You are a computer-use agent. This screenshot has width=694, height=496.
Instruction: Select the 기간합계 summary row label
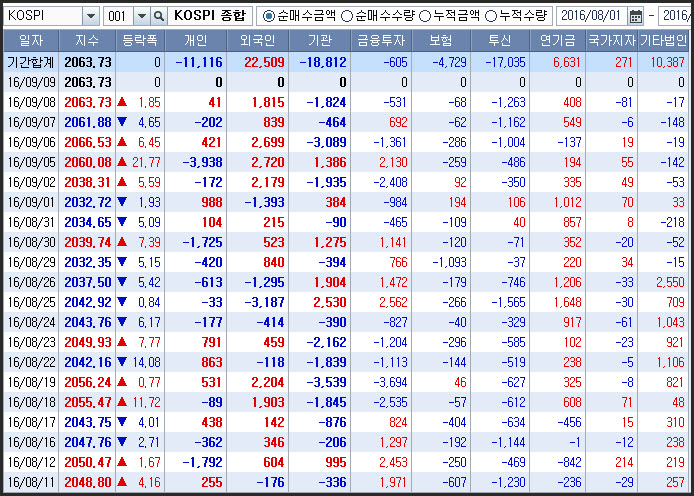tap(31, 62)
